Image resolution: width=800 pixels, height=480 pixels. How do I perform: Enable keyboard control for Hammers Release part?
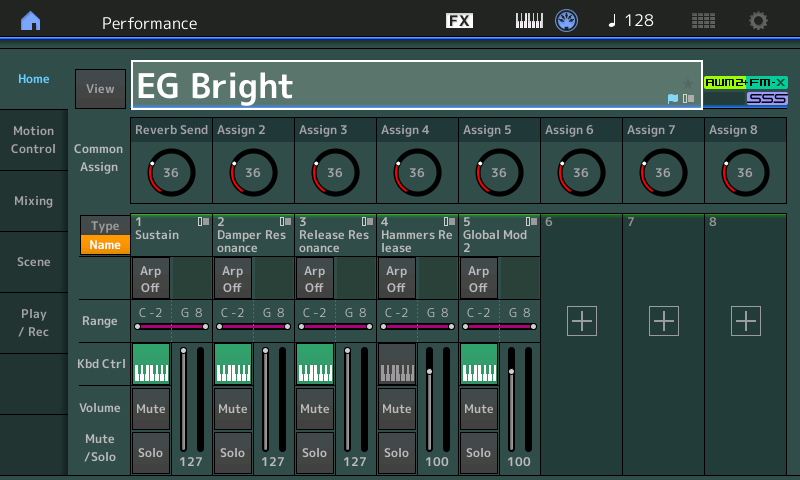pos(397,364)
